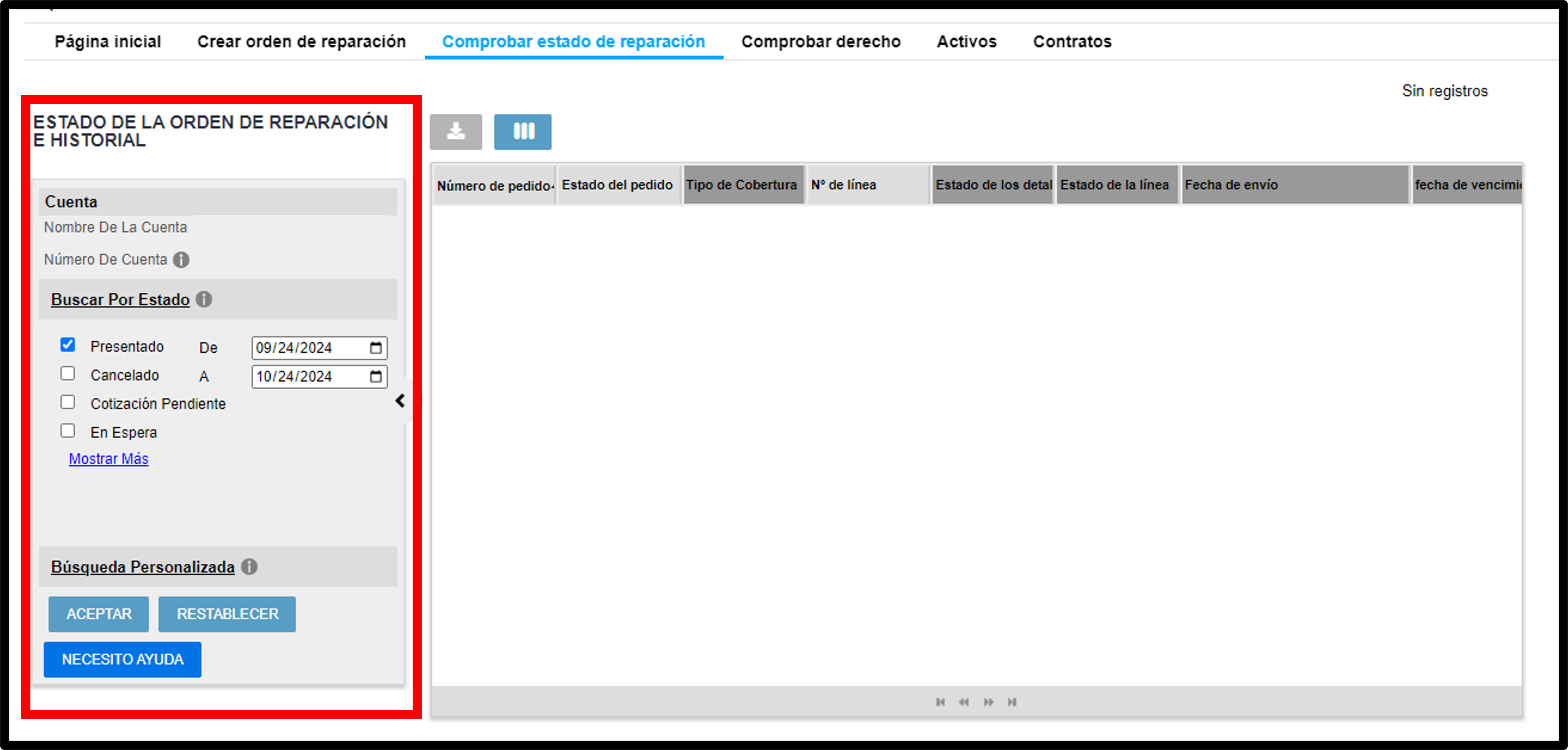Click Estado de la línea column header
This screenshot has height=750, width=1568.
(1118, 185)
